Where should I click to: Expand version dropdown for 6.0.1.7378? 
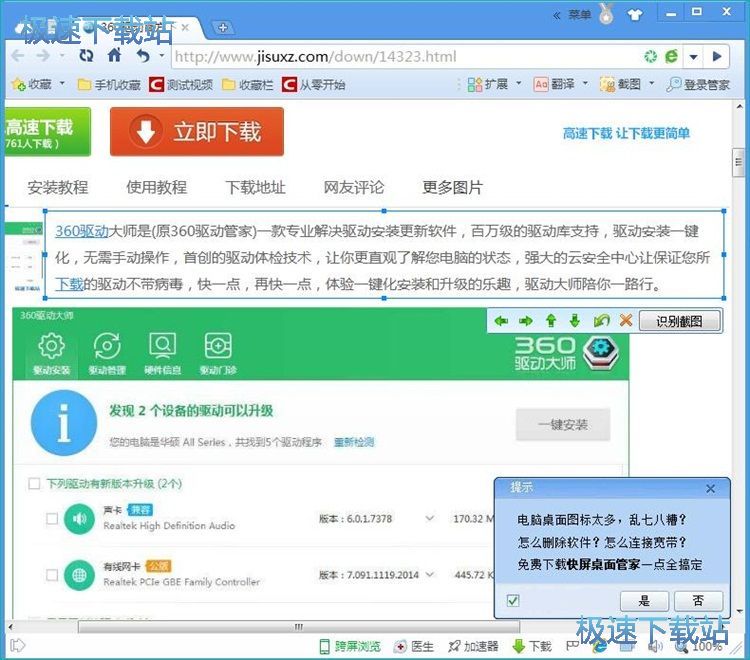coord(430,518)
